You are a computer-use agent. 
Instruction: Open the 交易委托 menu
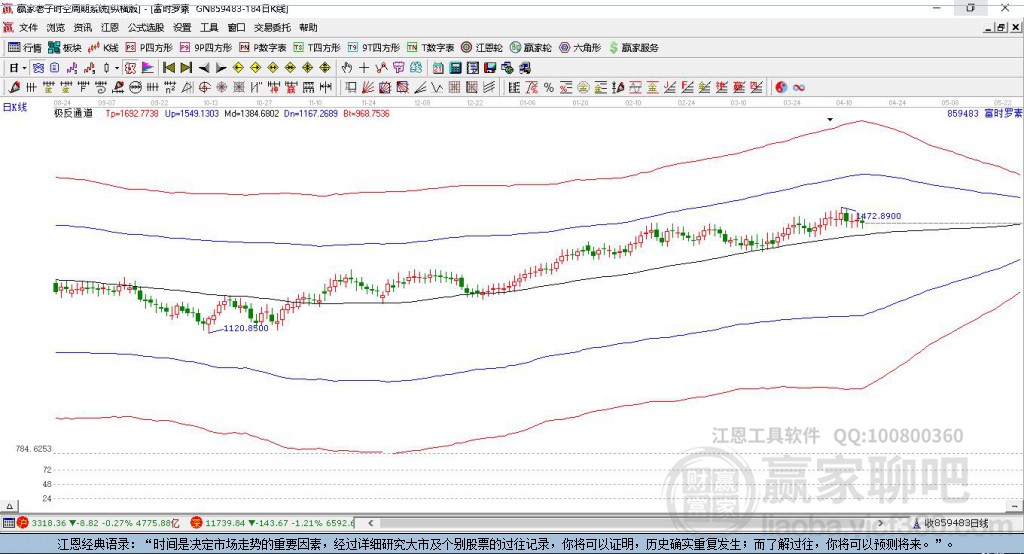pos(272,27)
